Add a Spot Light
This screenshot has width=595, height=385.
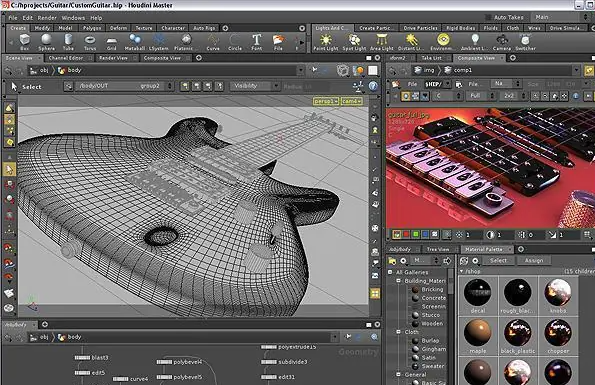coord(354,42)
